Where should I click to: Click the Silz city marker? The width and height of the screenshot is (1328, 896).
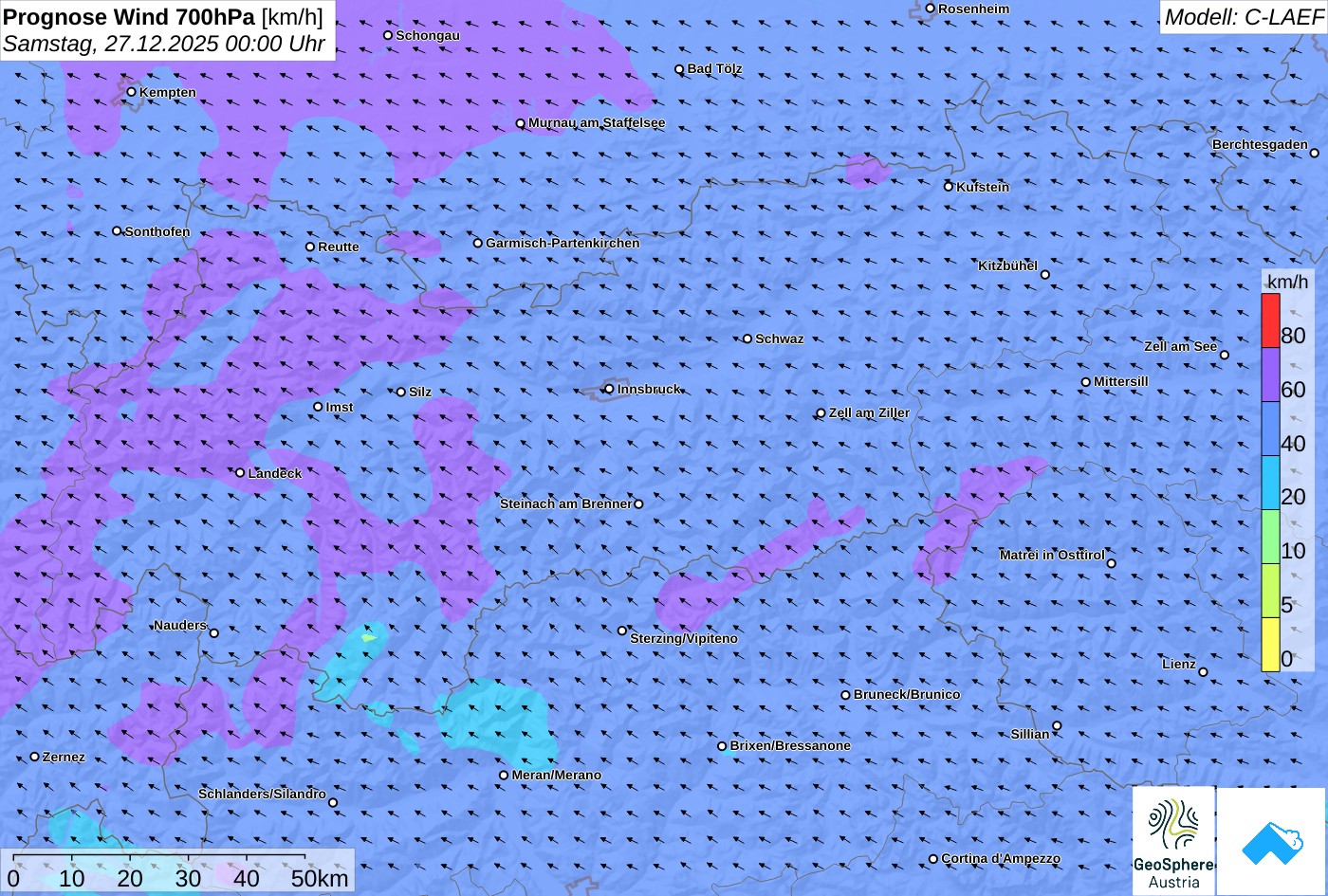tap(401, 392)
